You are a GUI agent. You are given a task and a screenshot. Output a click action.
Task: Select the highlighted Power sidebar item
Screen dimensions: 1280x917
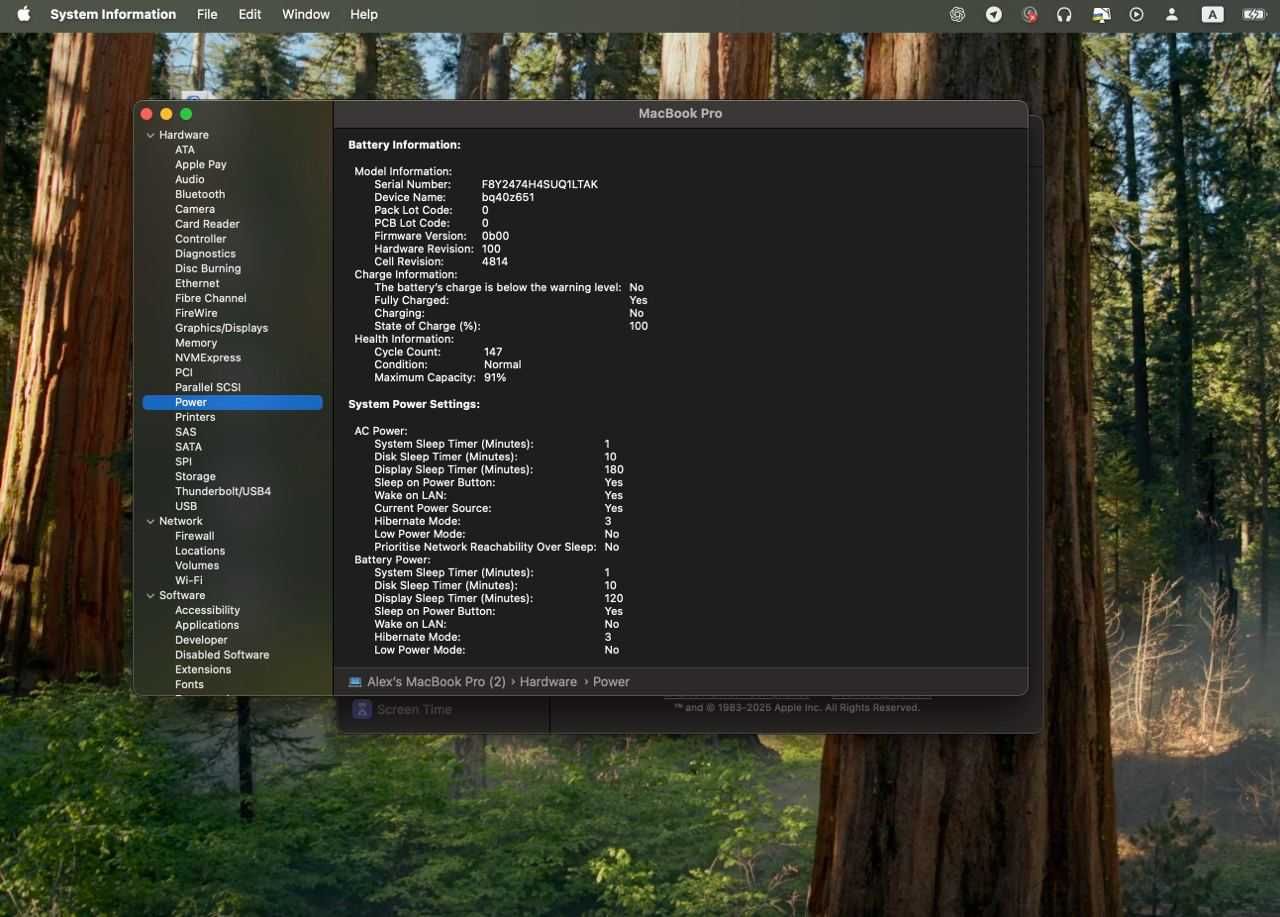(x=232, y=402)
